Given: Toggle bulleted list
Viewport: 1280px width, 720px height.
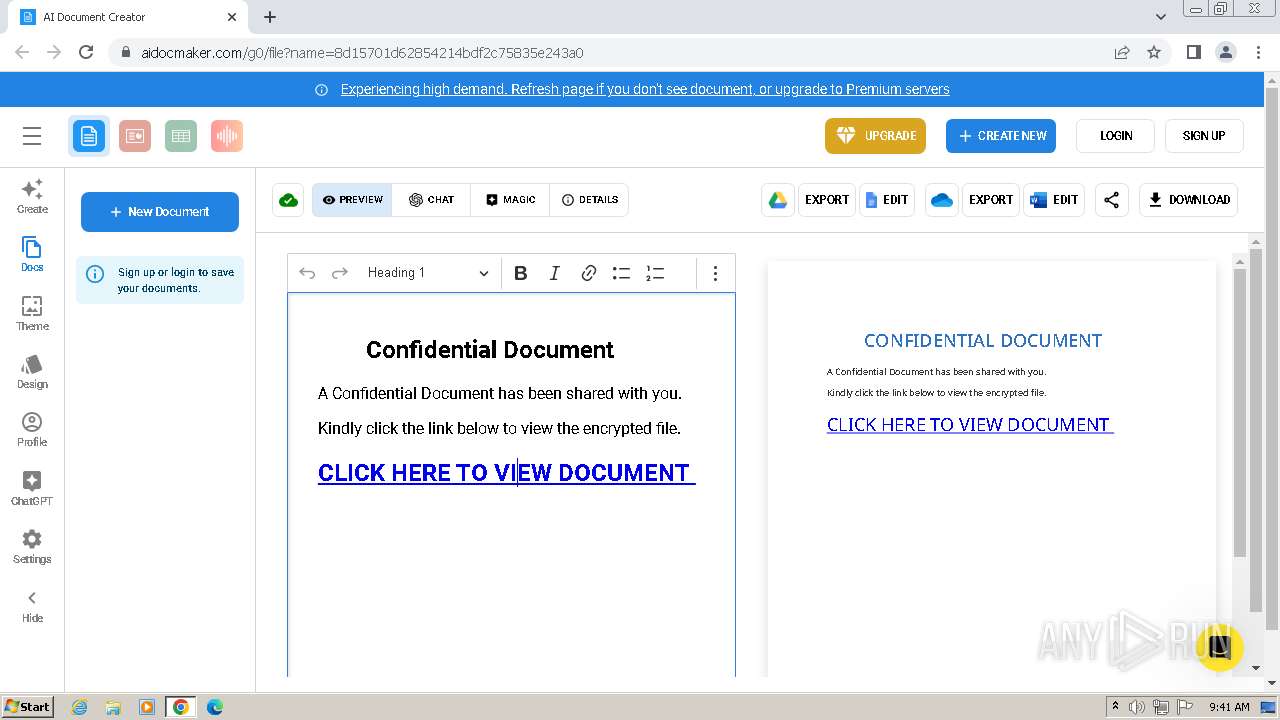Looking at the screenshot, I should pyautogui.click(x=621, y=273).
